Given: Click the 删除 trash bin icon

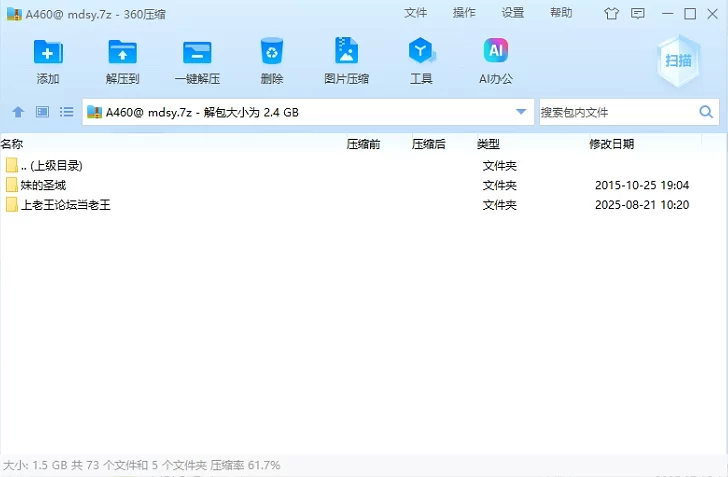Looking at the screenshot, I should click(272, 51).
